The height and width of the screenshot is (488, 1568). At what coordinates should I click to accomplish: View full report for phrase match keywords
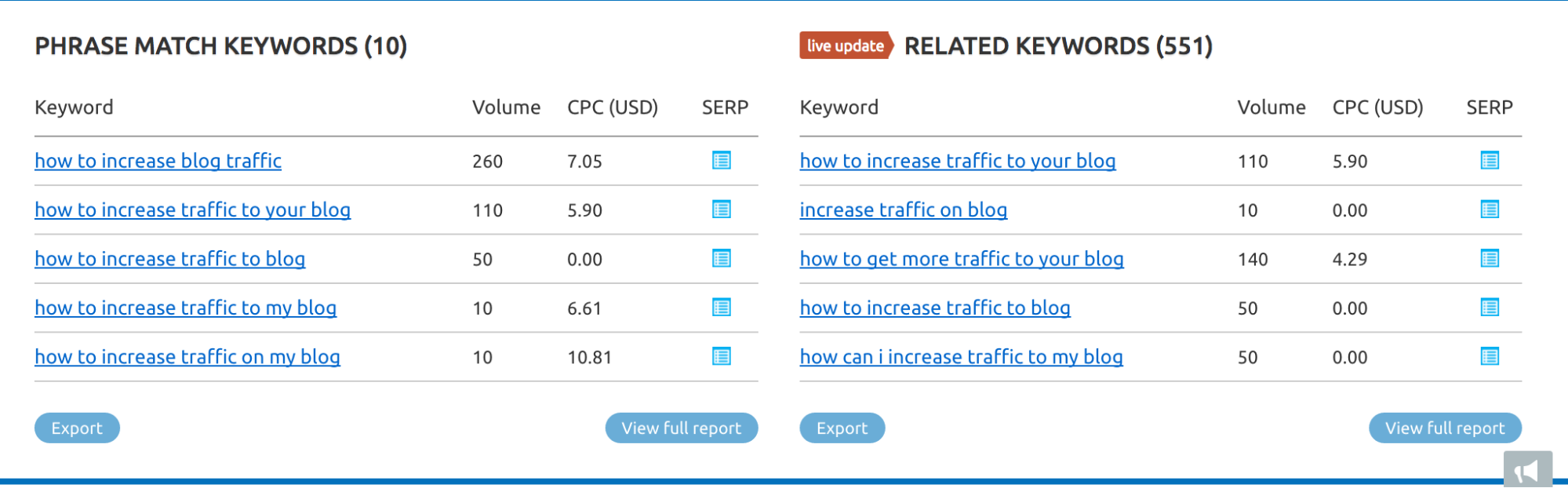point(681,428)
